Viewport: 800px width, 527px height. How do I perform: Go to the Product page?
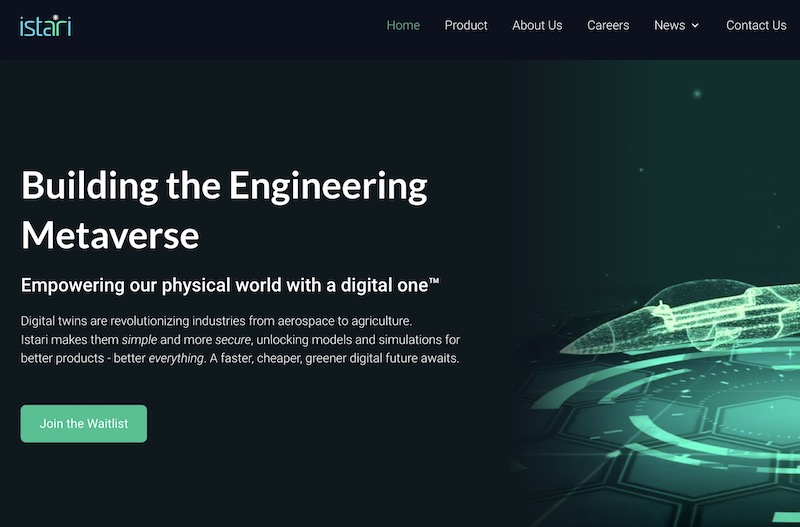(466, 25)
